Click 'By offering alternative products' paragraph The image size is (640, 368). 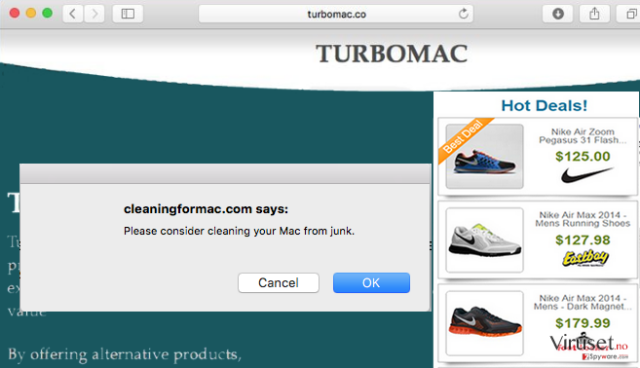(124, 354)
